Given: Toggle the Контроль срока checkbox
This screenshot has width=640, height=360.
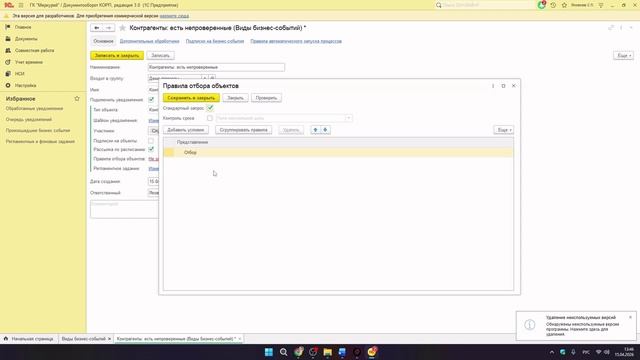Looking at the screenshot, I should click(210, 118).
